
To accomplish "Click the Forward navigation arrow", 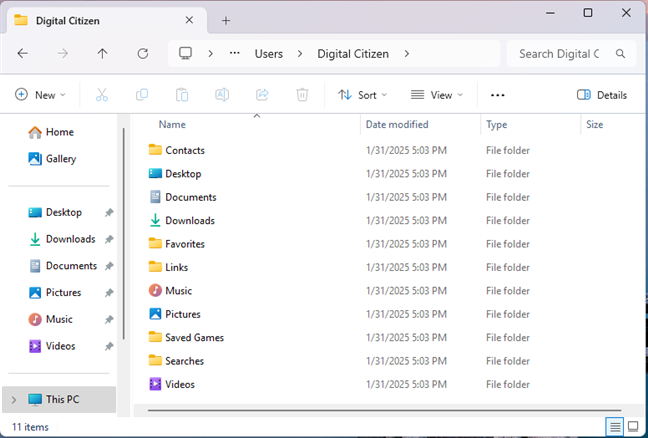I will click(62, 53).
